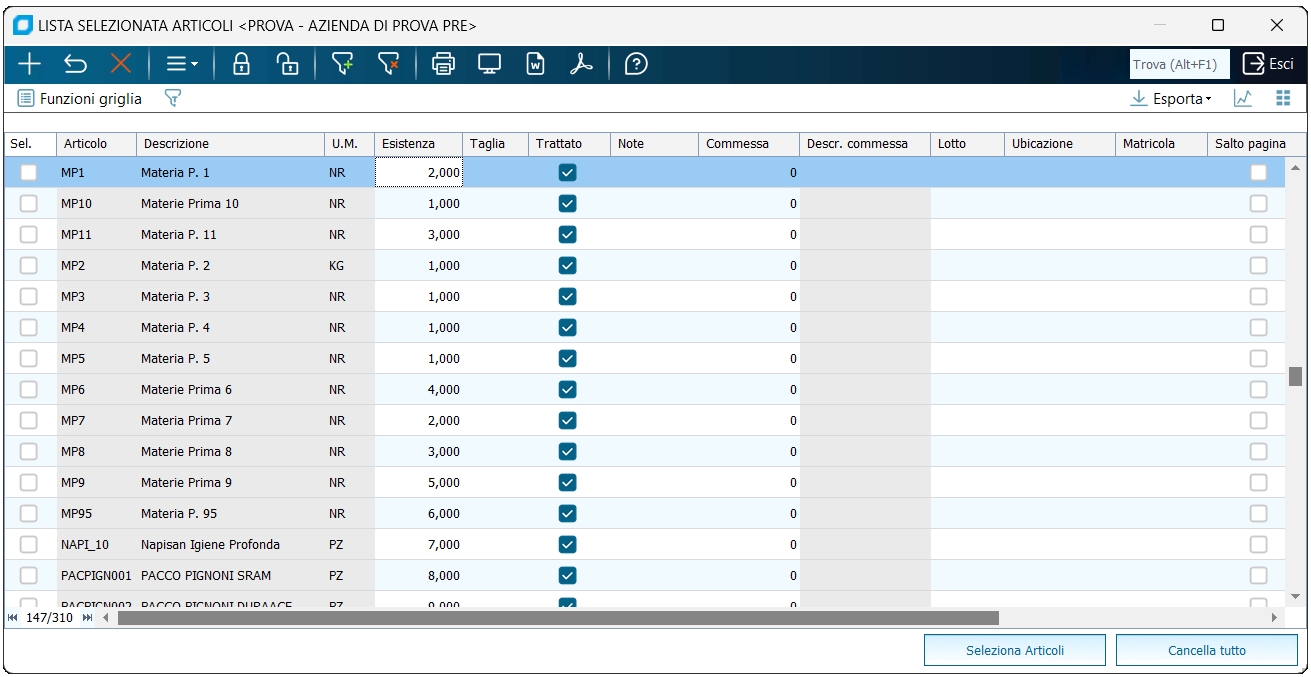Click the add filter funnel icon
This screenshot has width=1311, height=677.
[343, 65]
